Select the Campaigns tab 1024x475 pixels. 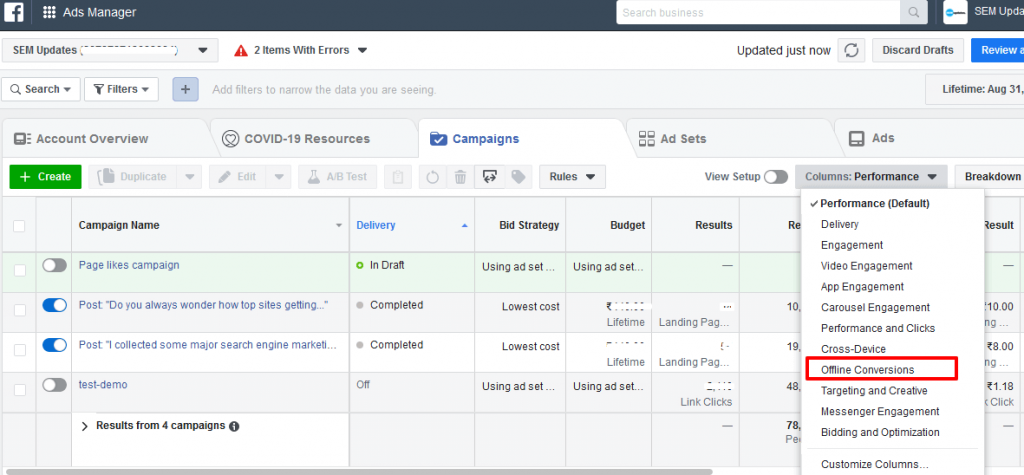point(475,139)
